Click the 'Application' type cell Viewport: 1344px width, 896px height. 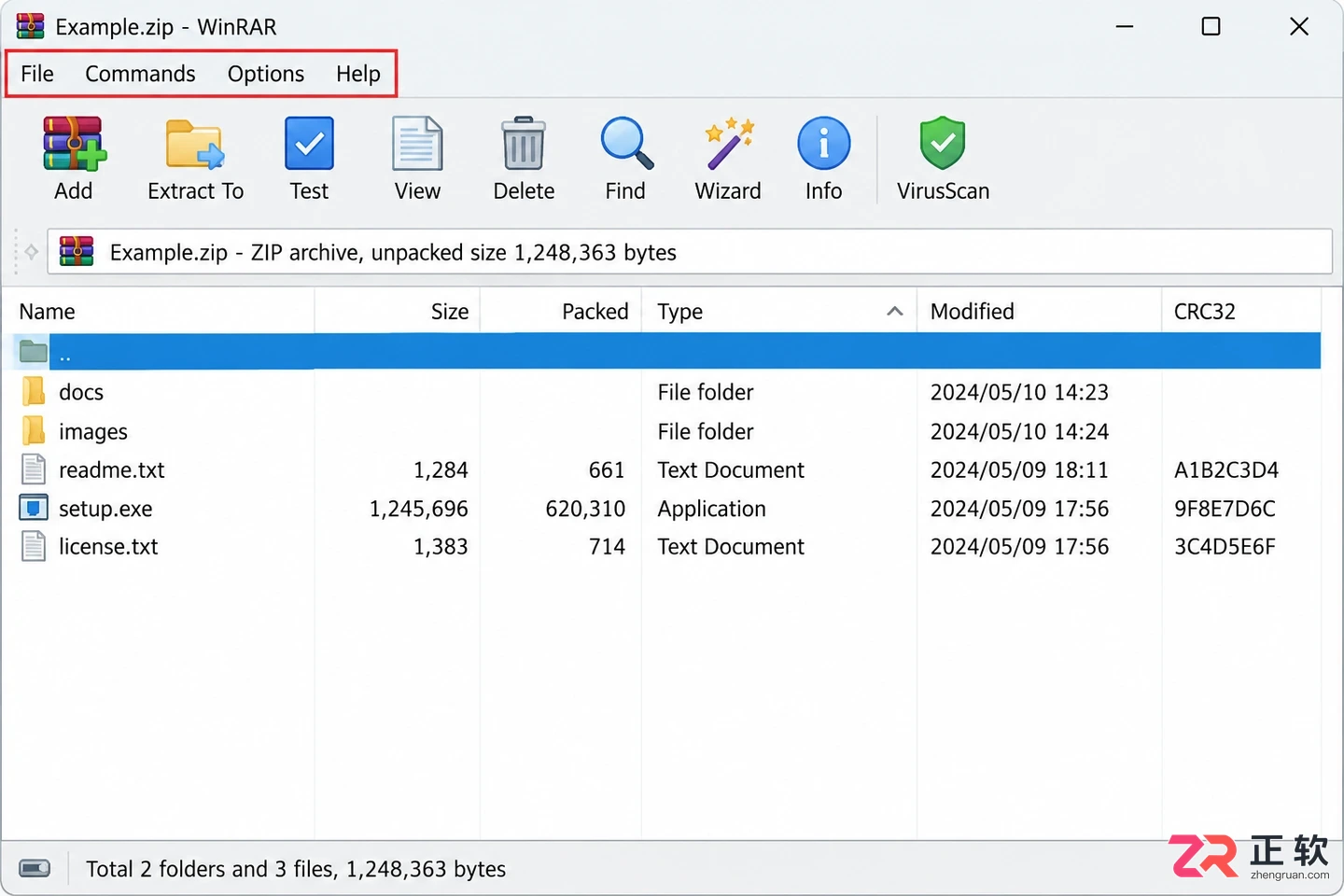point(711,509)
